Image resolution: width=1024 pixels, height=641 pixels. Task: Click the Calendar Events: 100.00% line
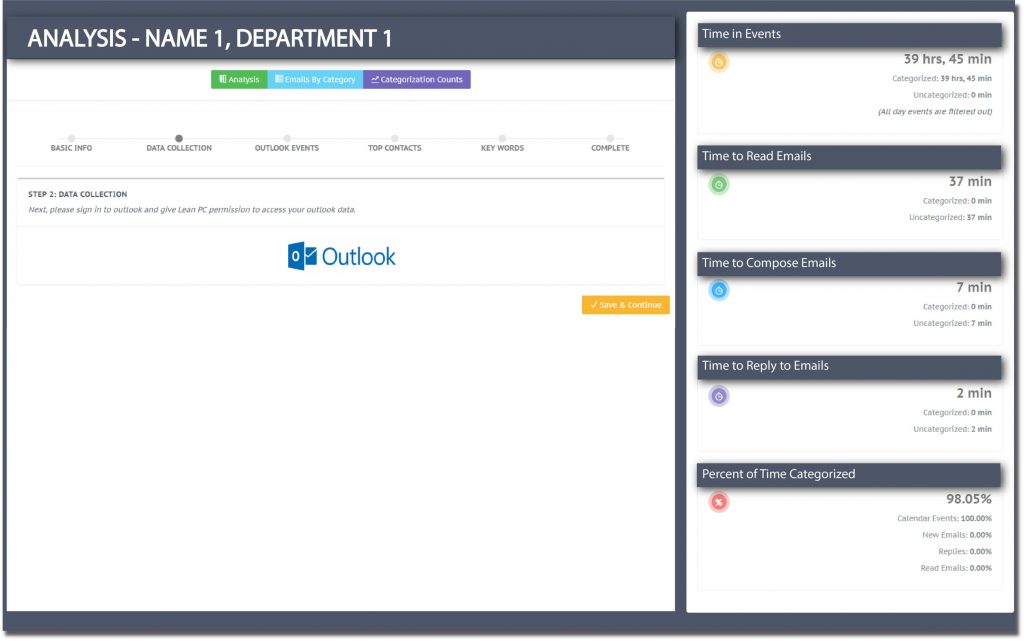944,518
